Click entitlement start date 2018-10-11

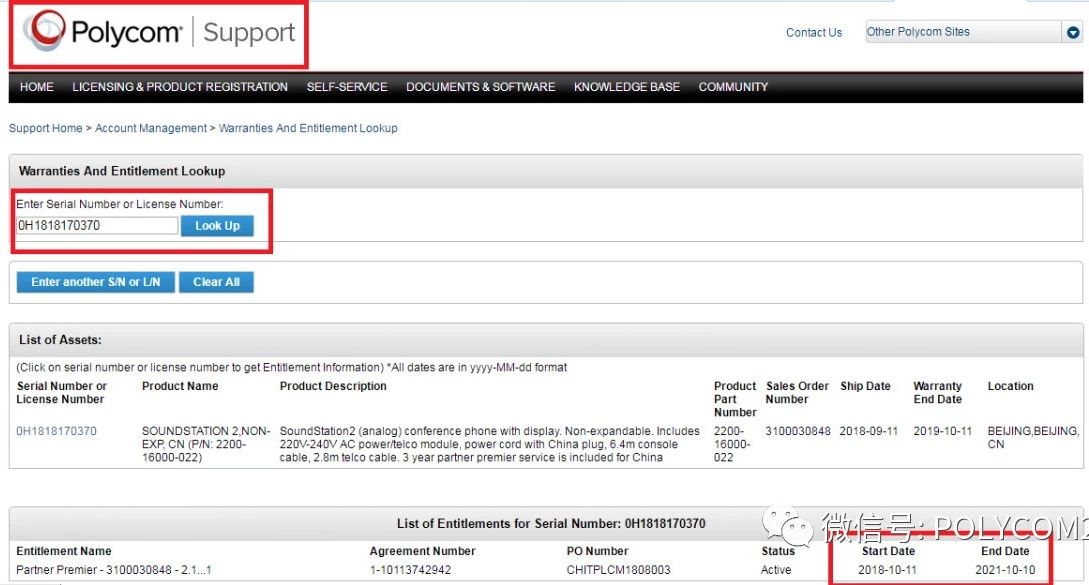coord(887,570)
